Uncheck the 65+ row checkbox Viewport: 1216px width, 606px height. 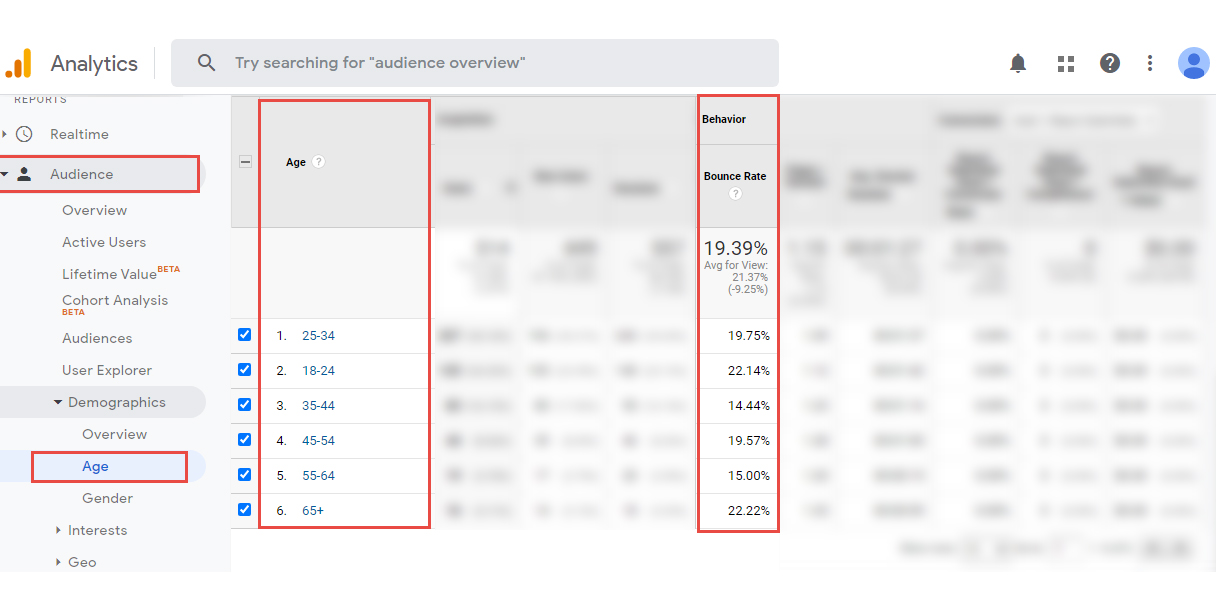pos(245,510)
